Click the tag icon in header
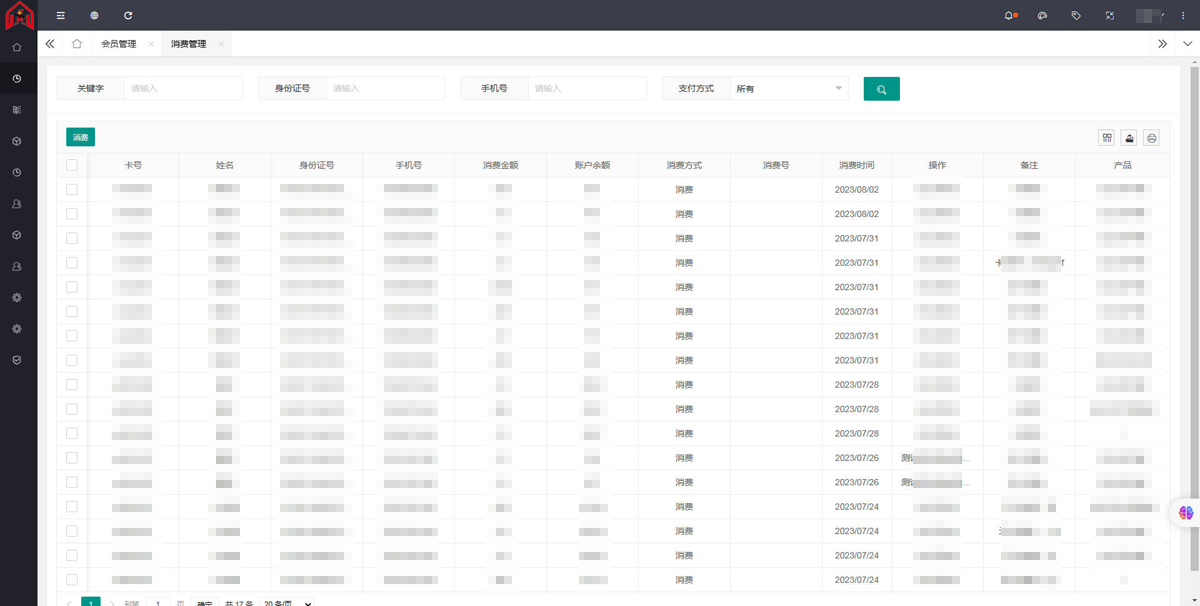The width and height of the screenshot is (1200, 606). tap(1076, 16)
